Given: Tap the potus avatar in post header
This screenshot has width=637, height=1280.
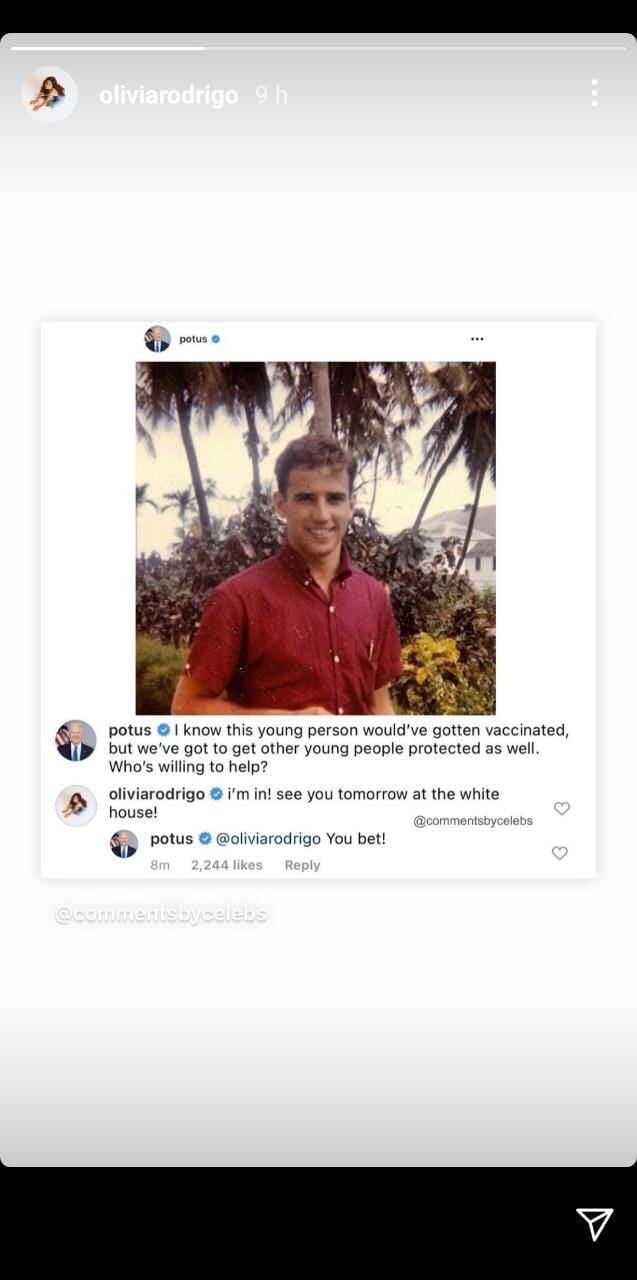Looking at the screenshot, I should click(x=157, y=339).
